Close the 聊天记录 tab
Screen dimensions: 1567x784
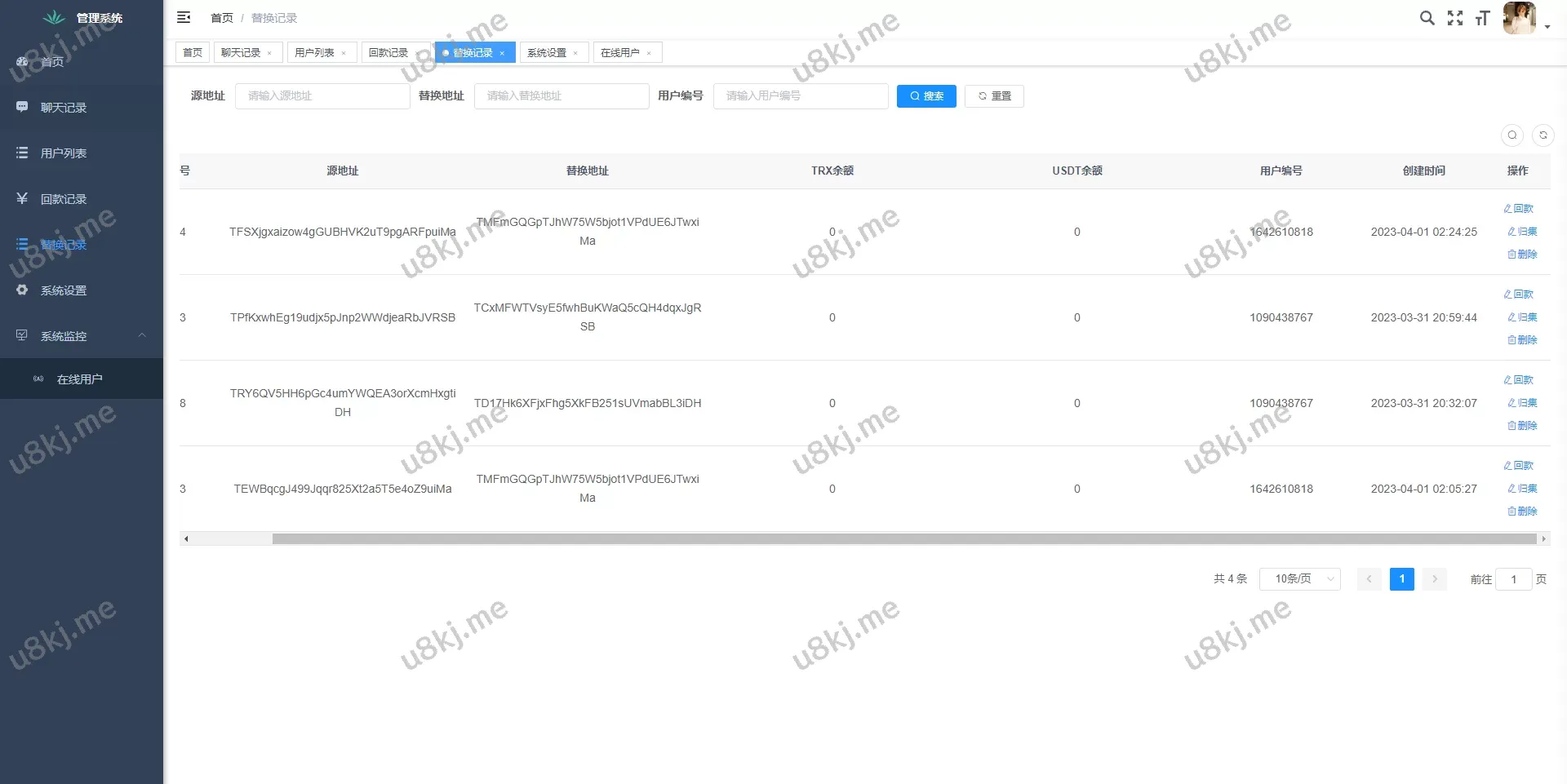[269, 53]
